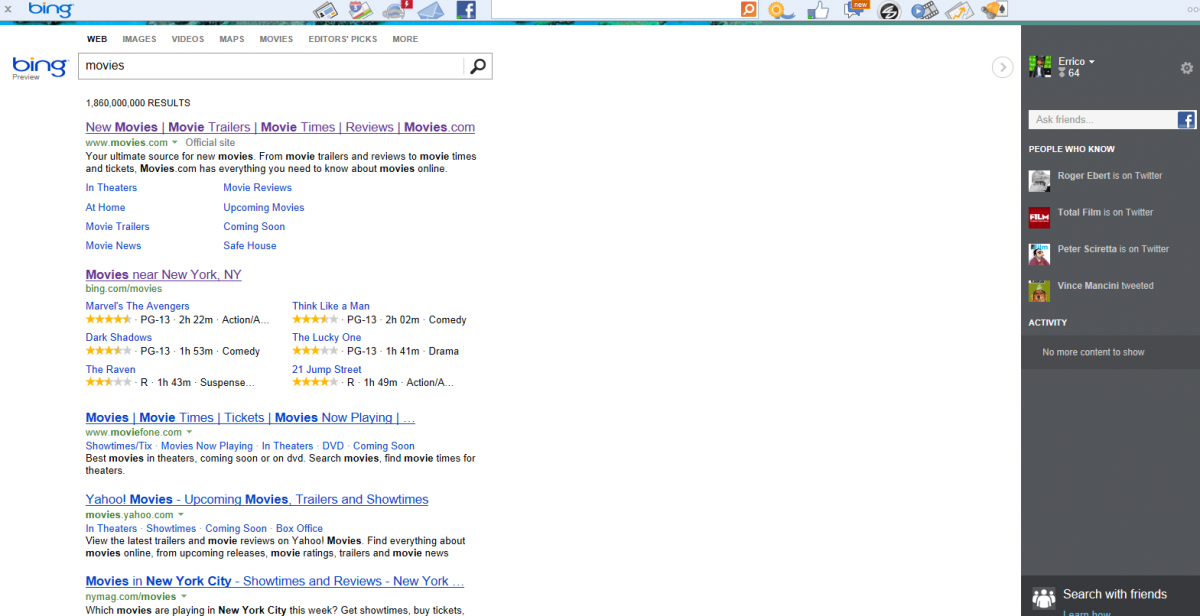Click the chat bubble icon with new badge
The height and width of the screenshot is (616, 1200).
855,11
